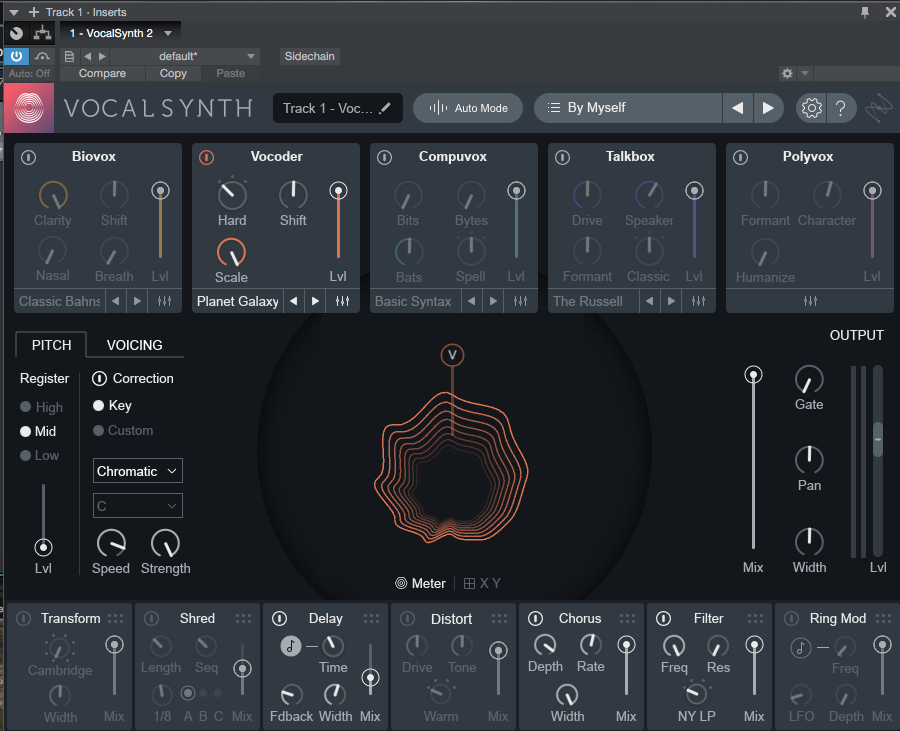
Task: Click the host routing icon beside plugin name
Action: pyautogui.click(x=42, y=33)
